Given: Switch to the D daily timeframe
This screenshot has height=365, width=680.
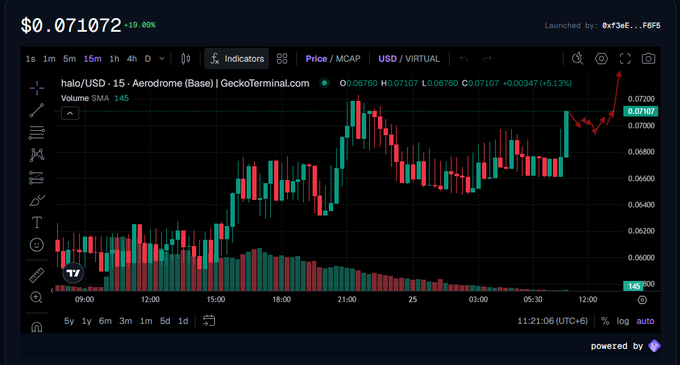Looking at the screenshot, I should coord(148,59).
